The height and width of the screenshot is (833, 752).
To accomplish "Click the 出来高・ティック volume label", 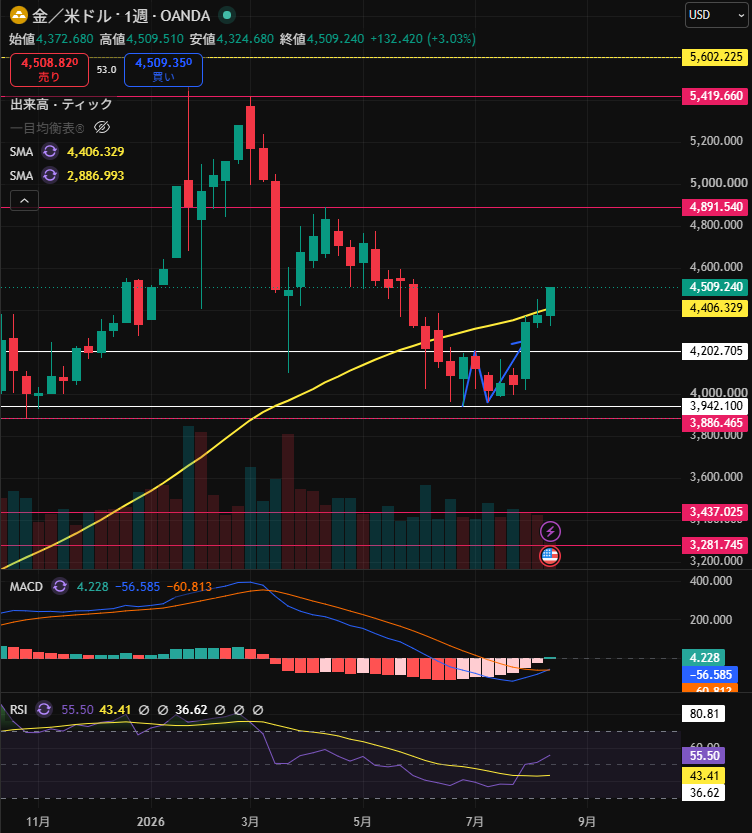I will coord(61,104).
